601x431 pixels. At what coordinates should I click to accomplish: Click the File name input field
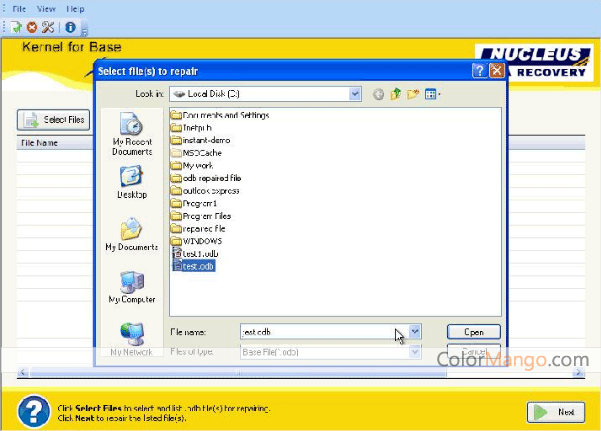(324, 332)
